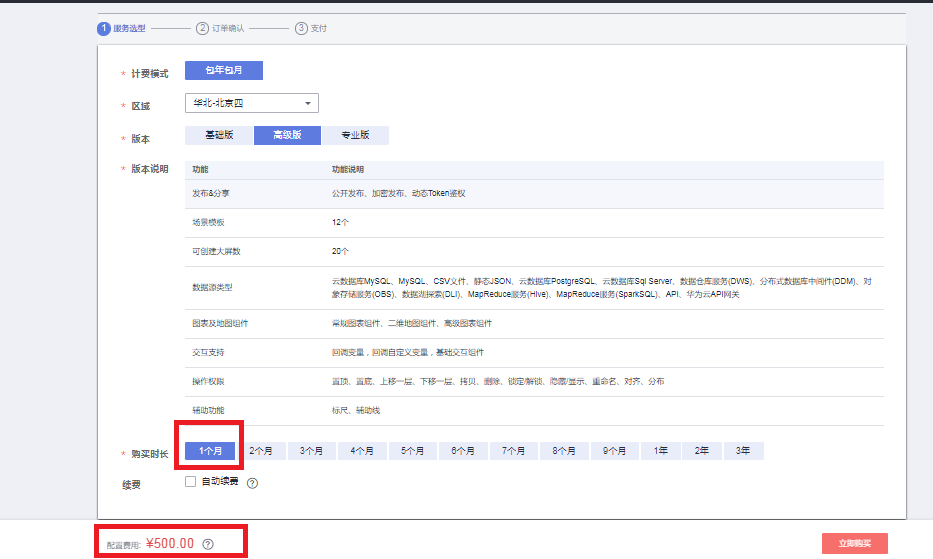Screen dimensions: 933x559
Task: Click the help icon beside ¥500.00 price
Action: click(208, 544)
